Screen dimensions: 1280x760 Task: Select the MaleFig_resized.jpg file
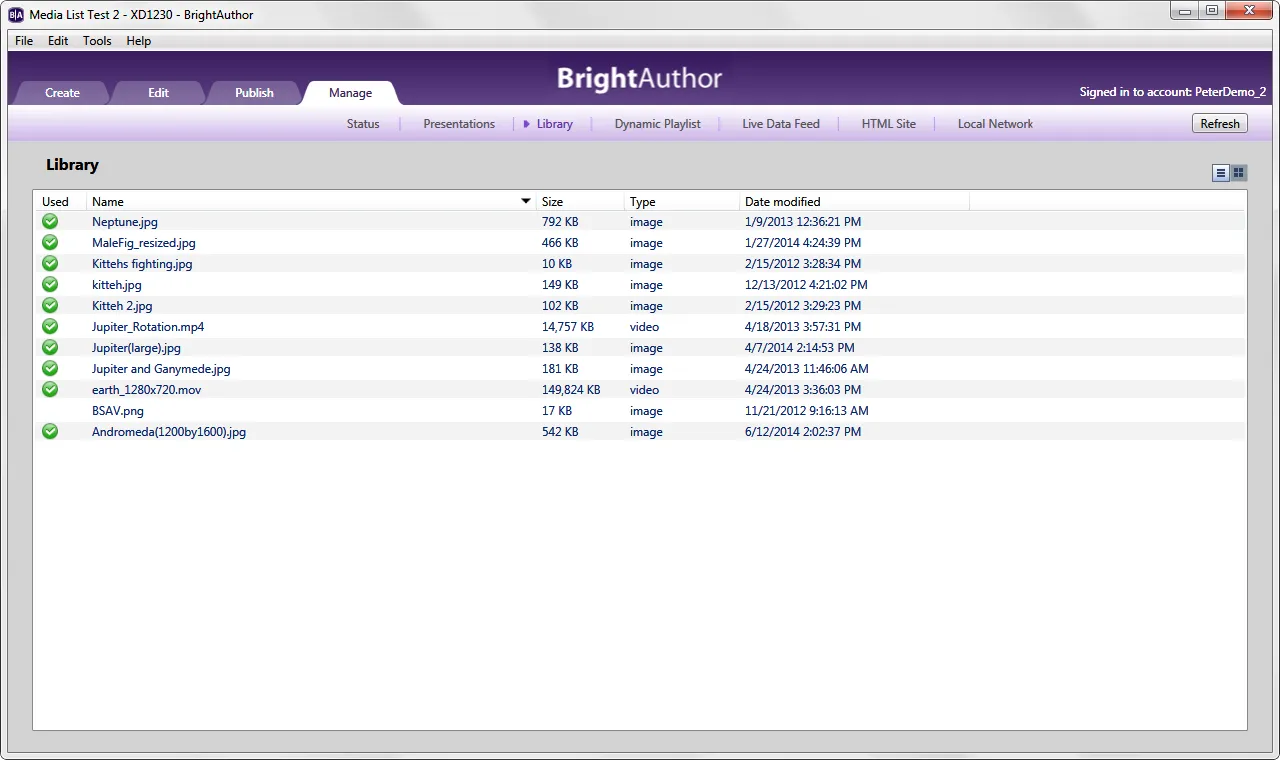[x=144, y=243]
